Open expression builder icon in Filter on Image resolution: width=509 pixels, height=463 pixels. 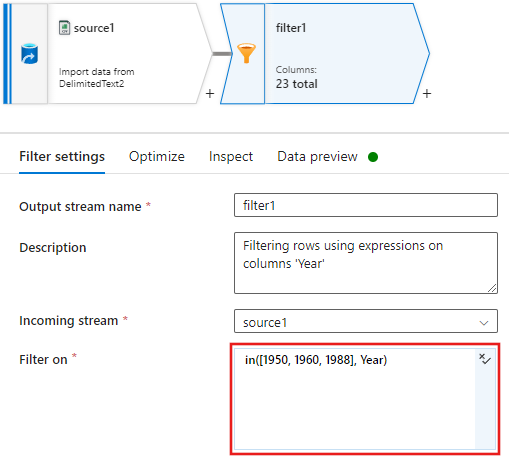pos(485,359)
